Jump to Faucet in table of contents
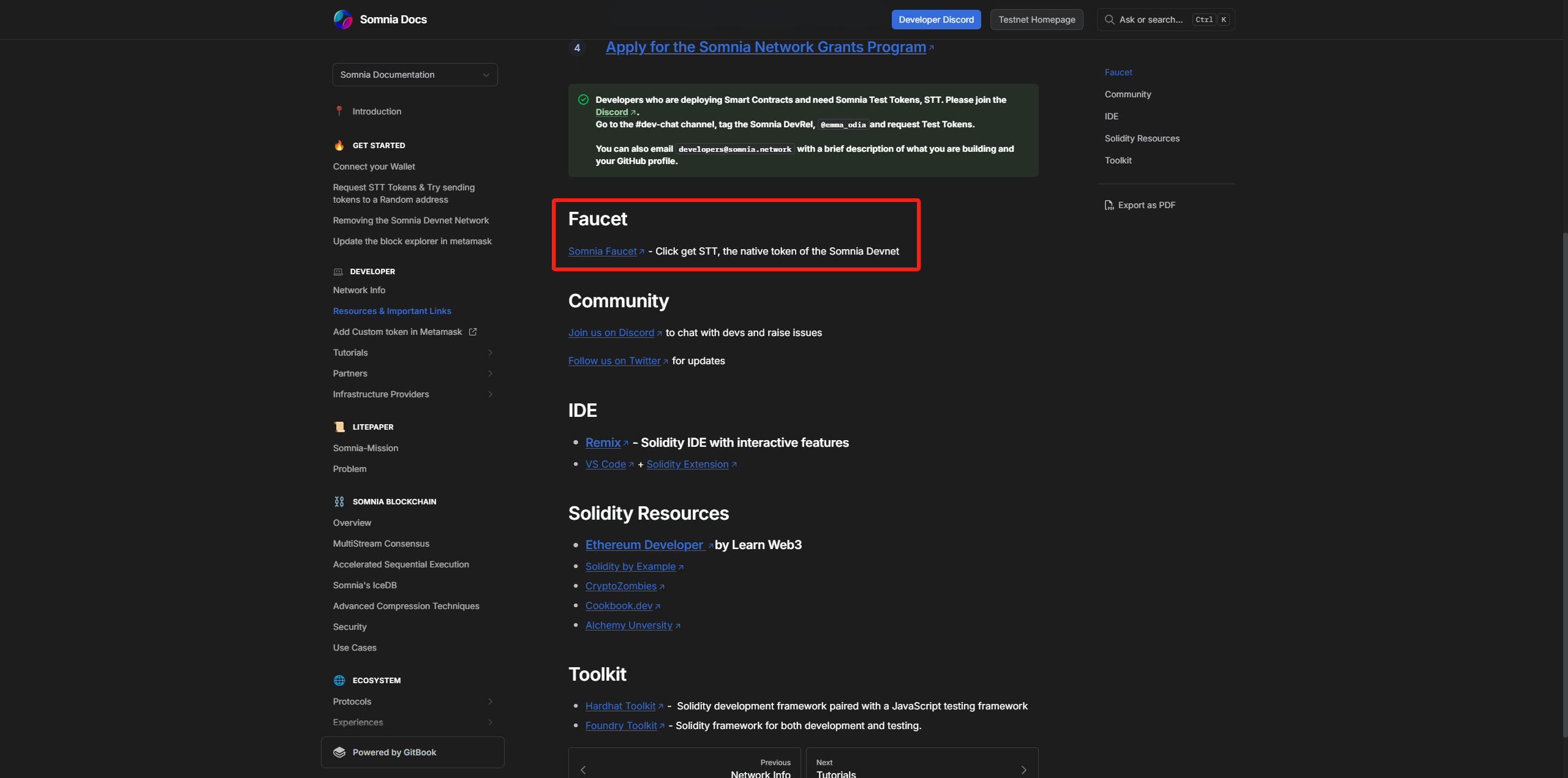Image resolution: width=1568 pixels, height=778 pixels. click(x=1118, y=72)
